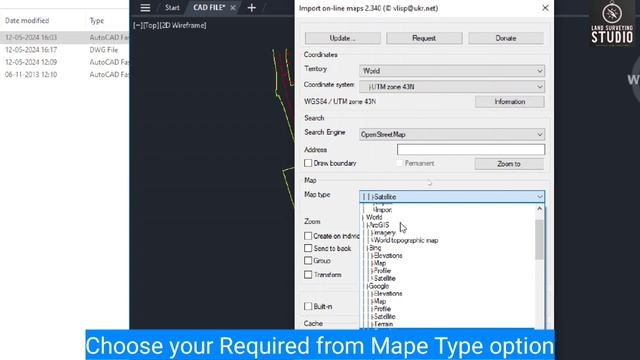
Task: Add a new drawing tab with plus icon
Action: (x=251, y=8)
